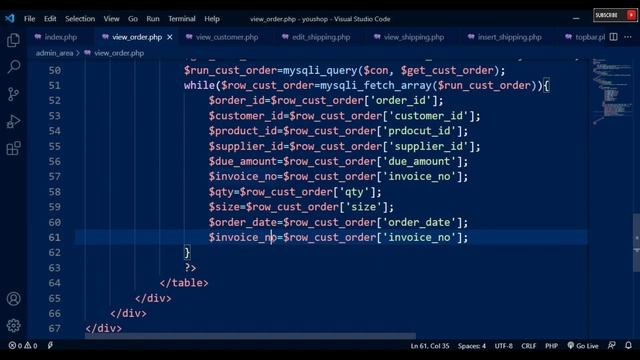
Task: Change language mode PHP
Action: 551,346
